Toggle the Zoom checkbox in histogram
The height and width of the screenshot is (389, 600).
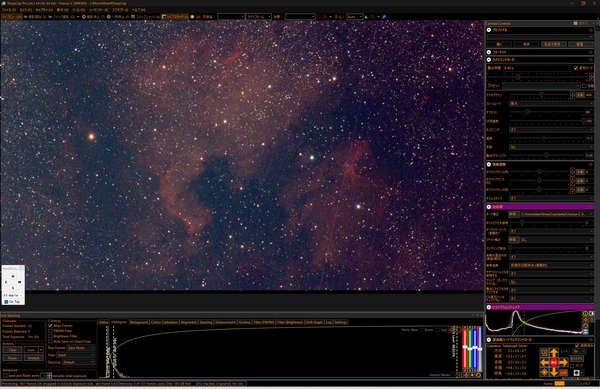[421, 330]
